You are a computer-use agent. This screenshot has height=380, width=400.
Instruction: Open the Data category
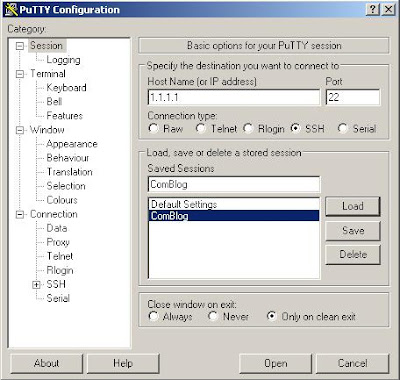coord(57,228)
